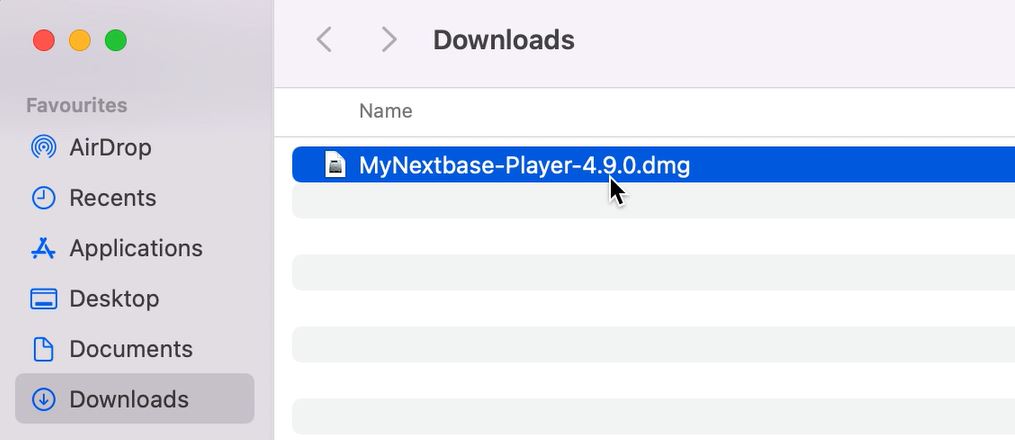Go back with the left chevron
The width and height of the screenshot is (1015, 440).
pos(324,40)
